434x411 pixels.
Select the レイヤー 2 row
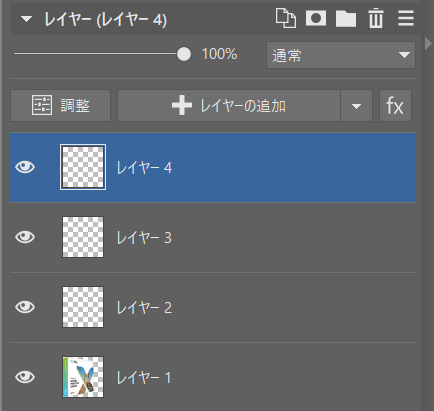tap(213, 307)
